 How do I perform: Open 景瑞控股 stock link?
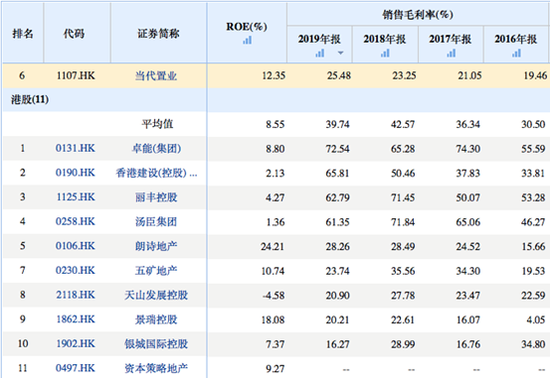coord(156,319)
